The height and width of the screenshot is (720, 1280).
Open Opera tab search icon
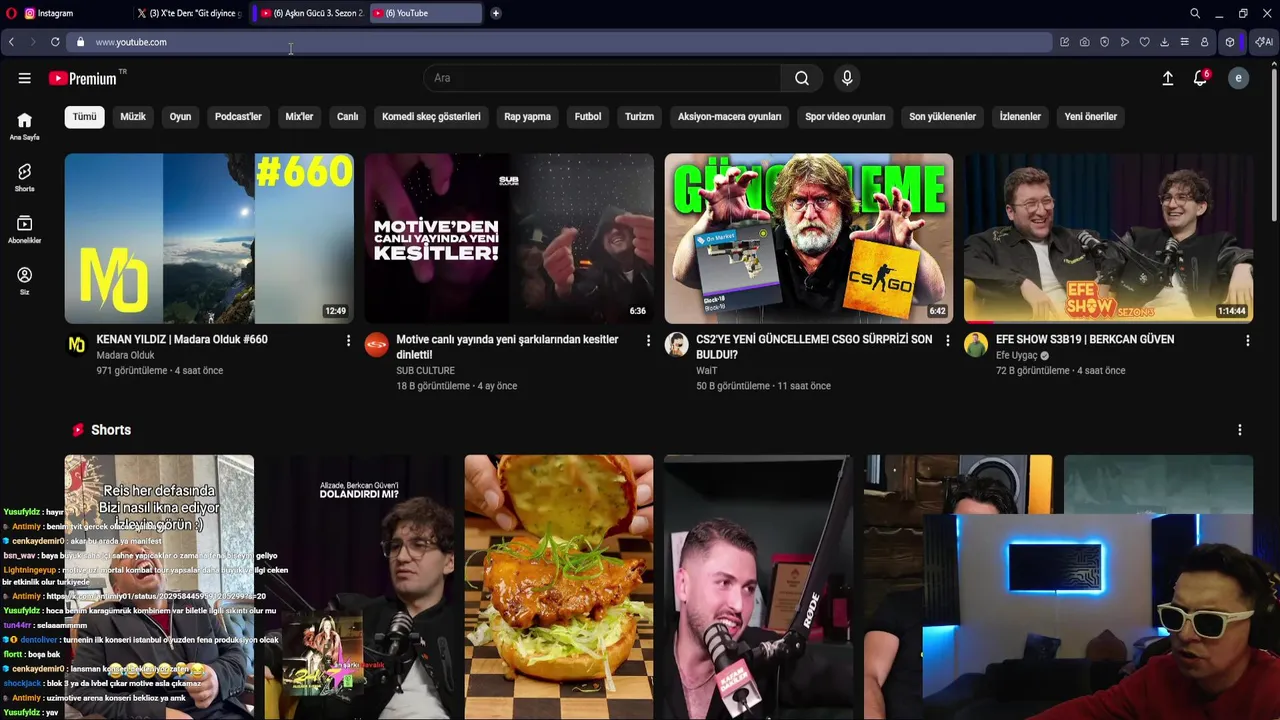1195,13
